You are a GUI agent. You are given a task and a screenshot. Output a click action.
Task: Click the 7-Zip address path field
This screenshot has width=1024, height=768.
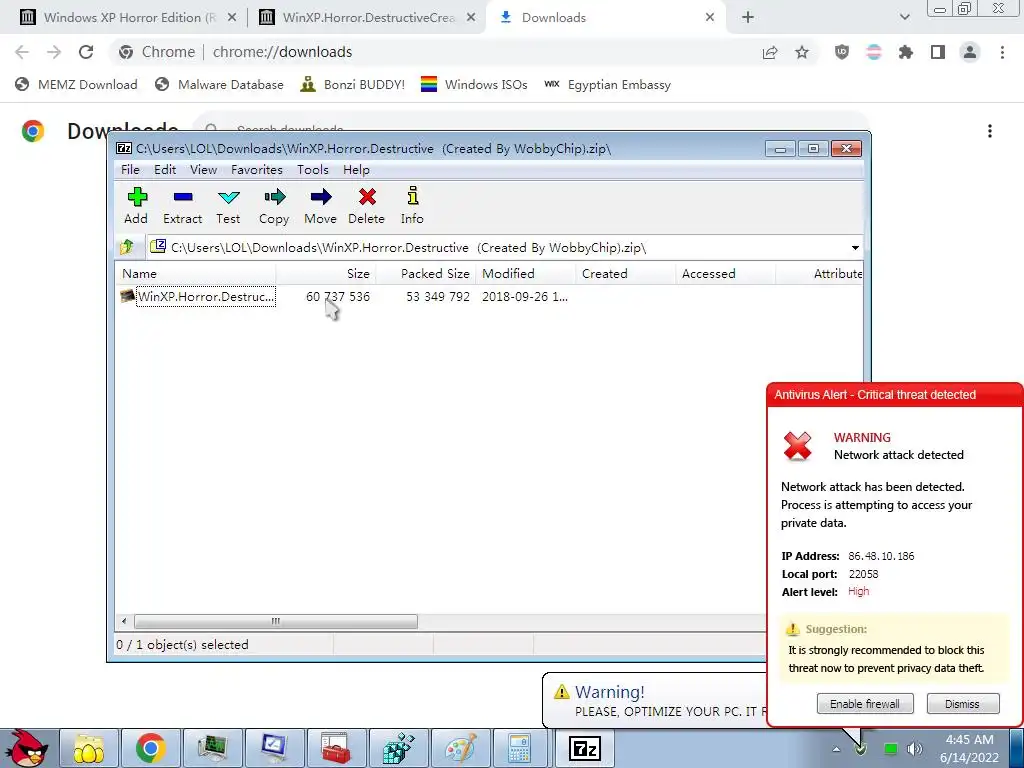point(498,248)
